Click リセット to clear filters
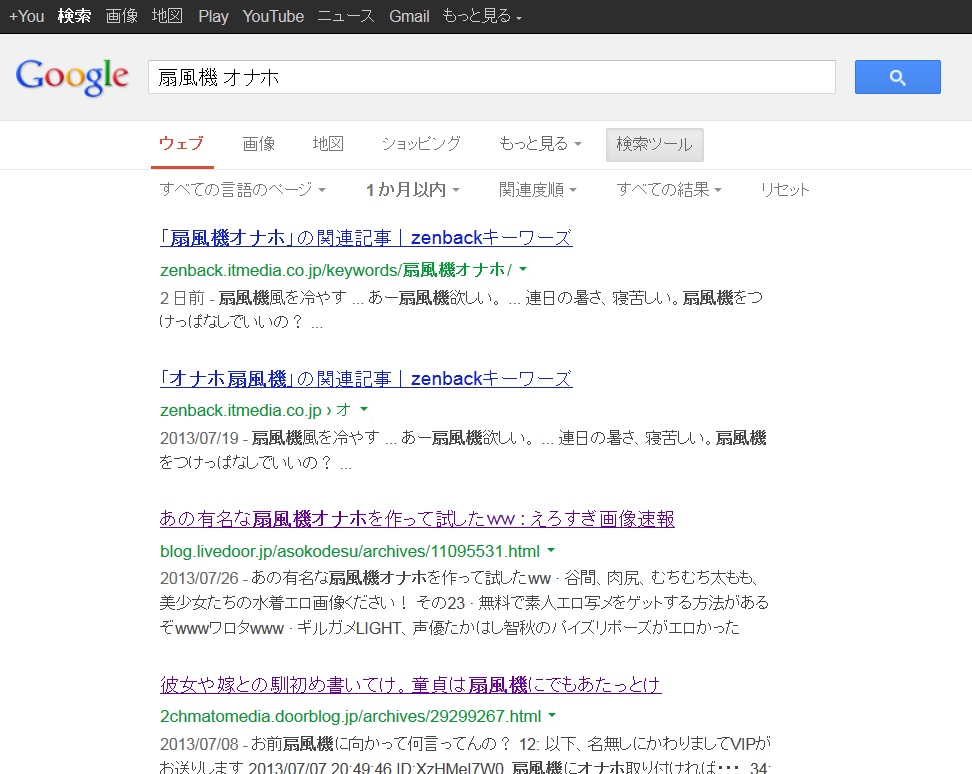 click(785, 189)
